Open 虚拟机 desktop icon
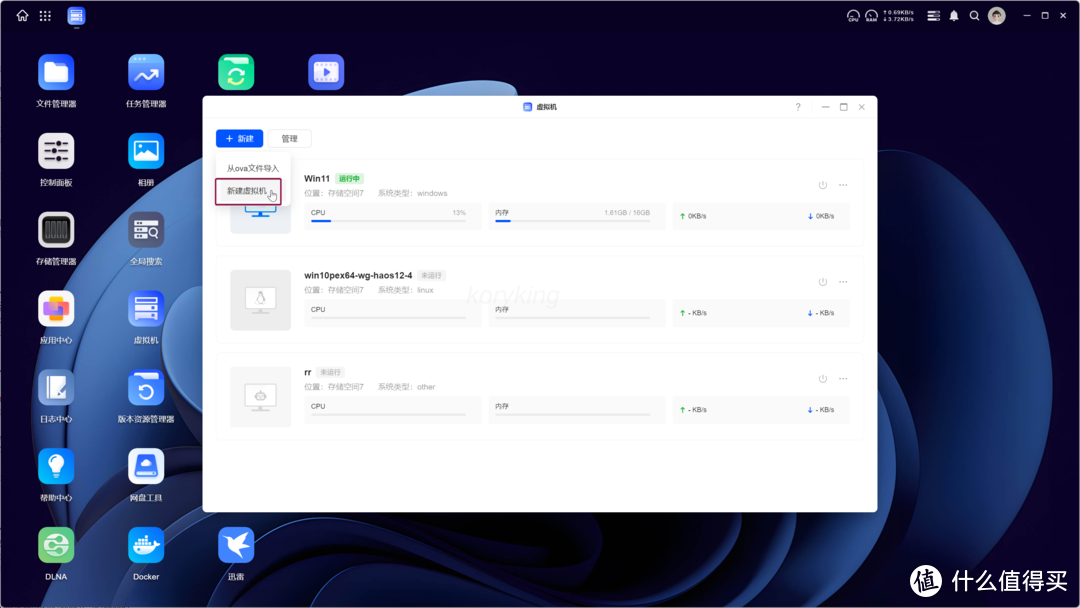 pos(146,308)
